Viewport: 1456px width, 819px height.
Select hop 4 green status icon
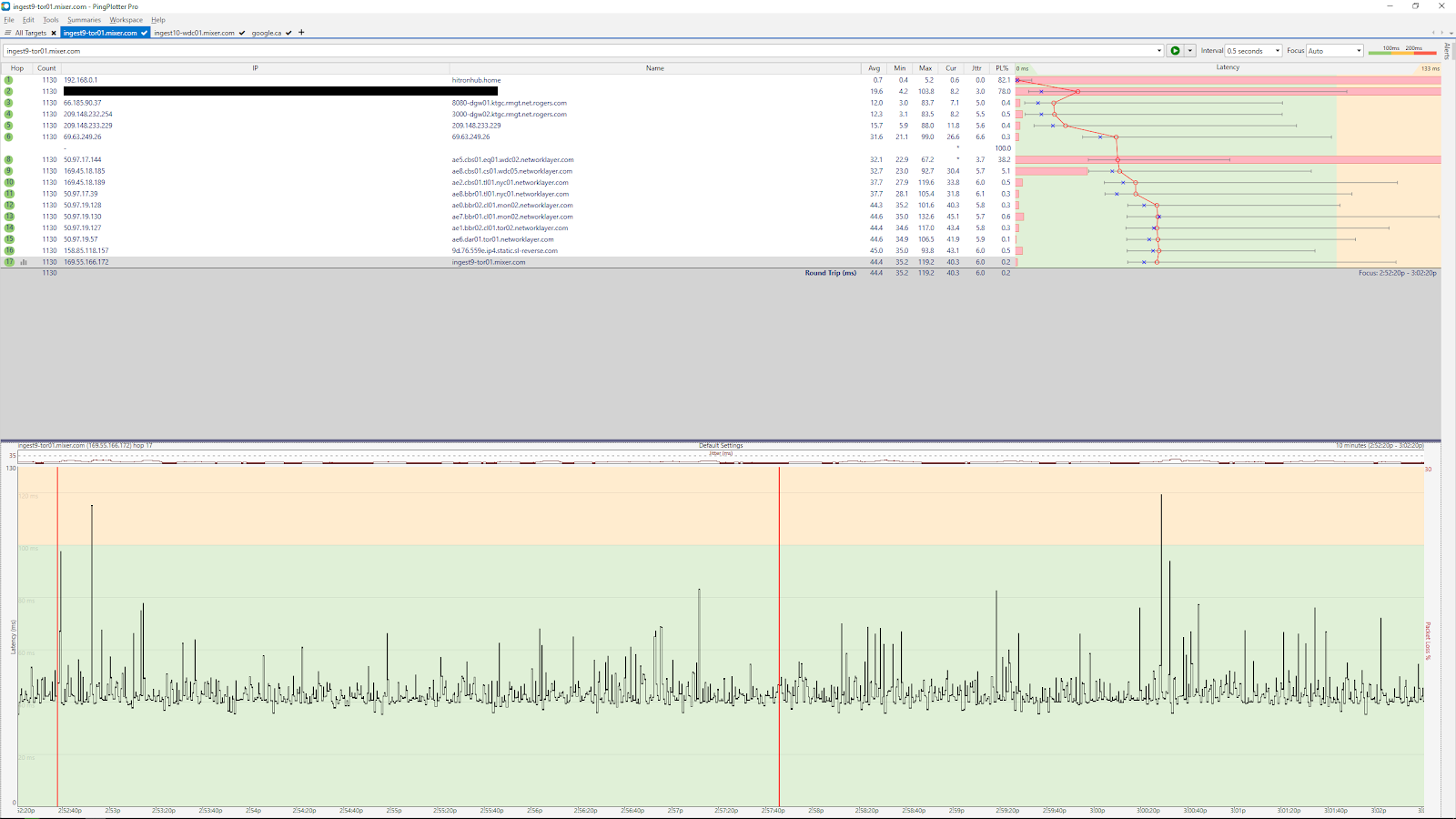pos(9,114)
